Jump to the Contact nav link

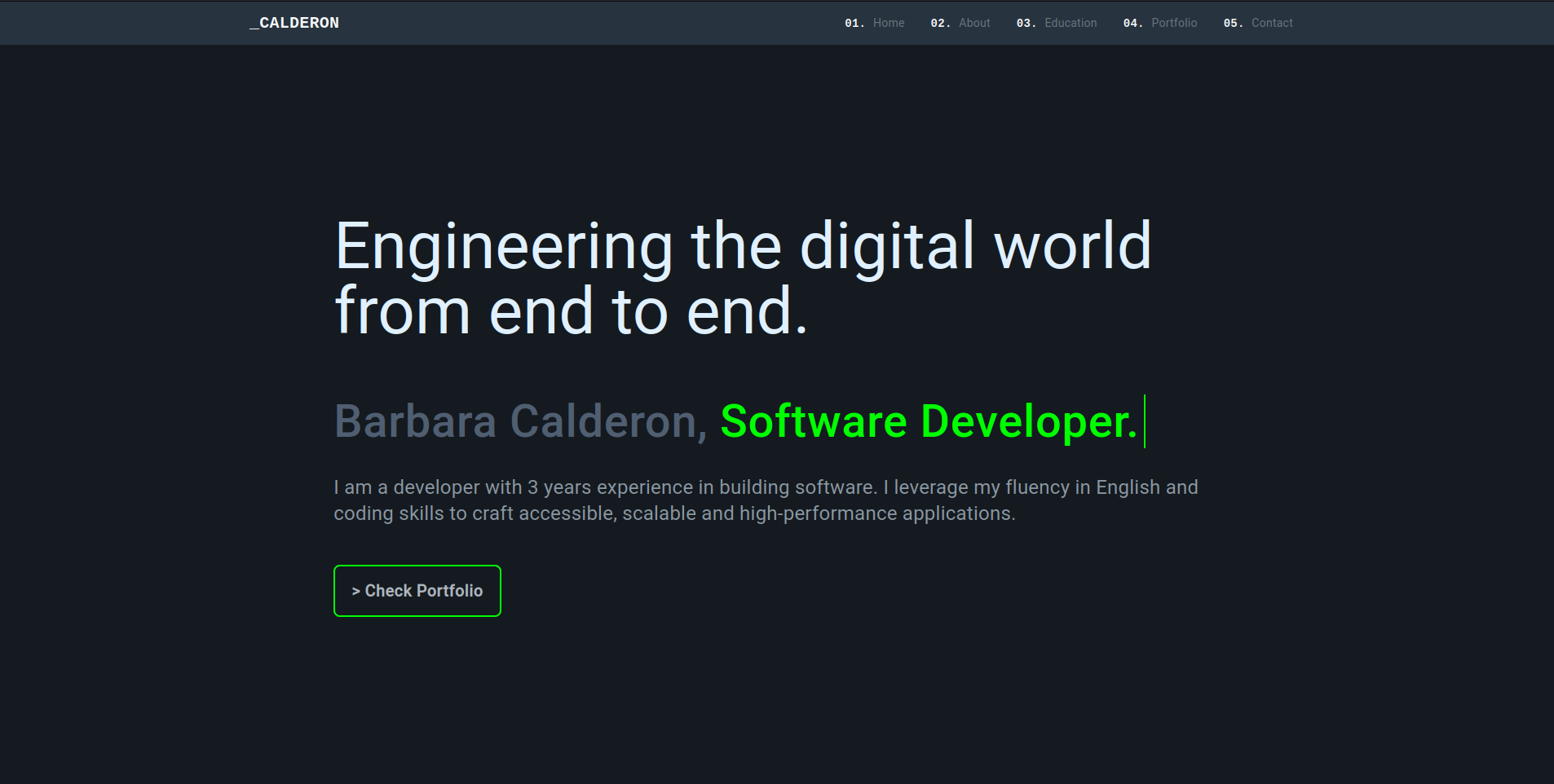(1271, 23)
